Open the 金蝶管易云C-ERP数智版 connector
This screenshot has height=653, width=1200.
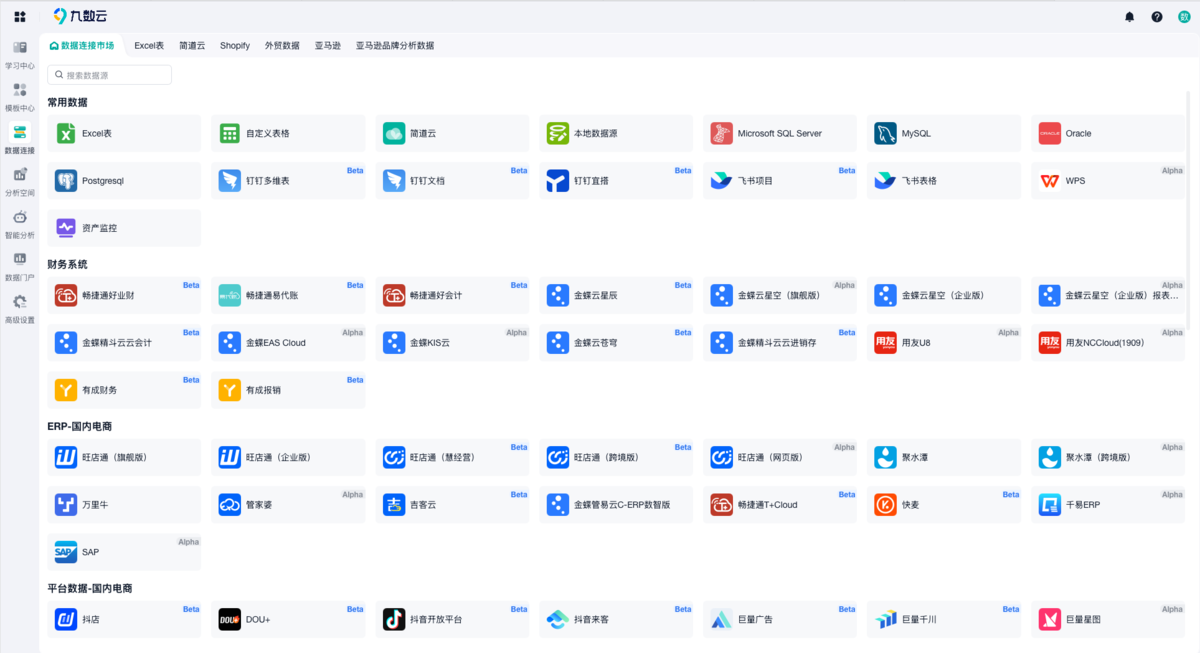(x=616, y=505)
